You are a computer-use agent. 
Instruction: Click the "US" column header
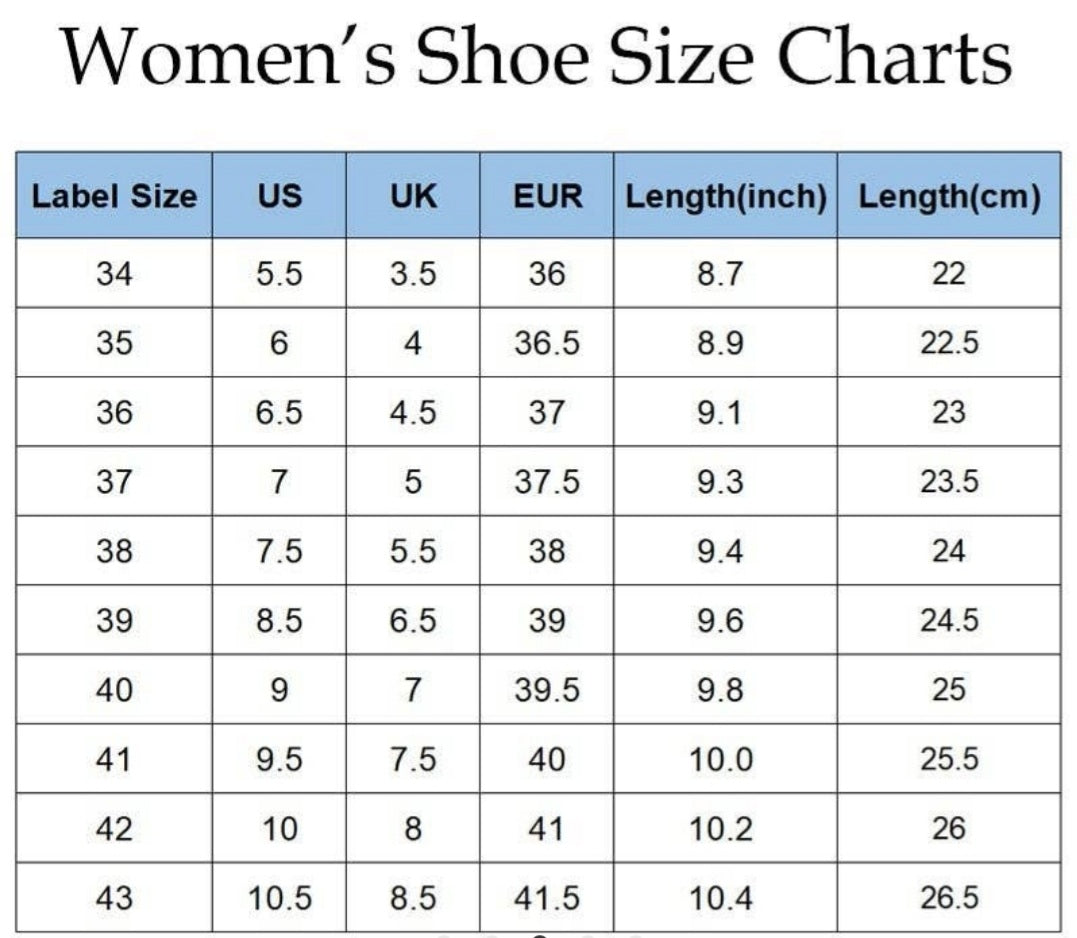pyautogui.click(x=279, y=196)
